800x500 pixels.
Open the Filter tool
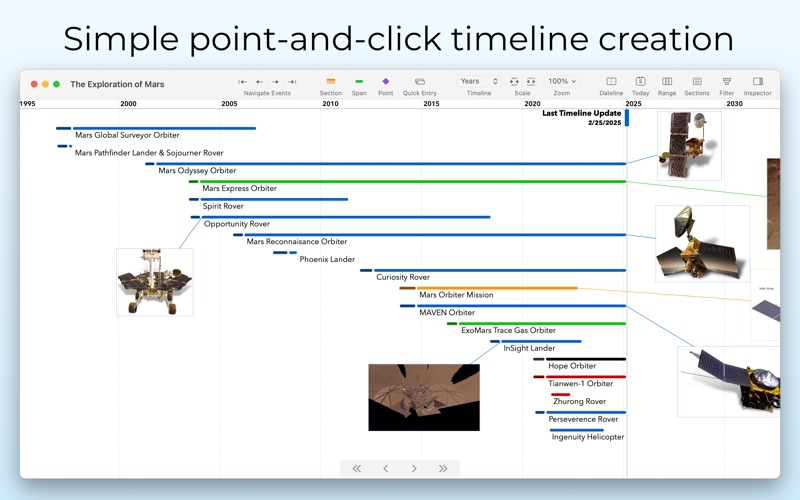coord(727,82)
